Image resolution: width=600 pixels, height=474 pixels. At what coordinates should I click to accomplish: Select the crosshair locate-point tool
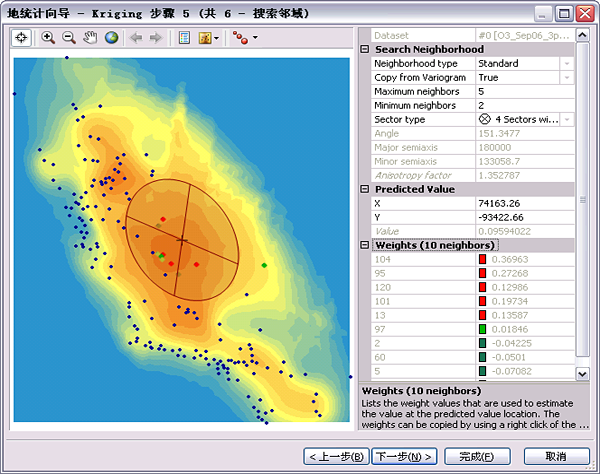point(22,38)
